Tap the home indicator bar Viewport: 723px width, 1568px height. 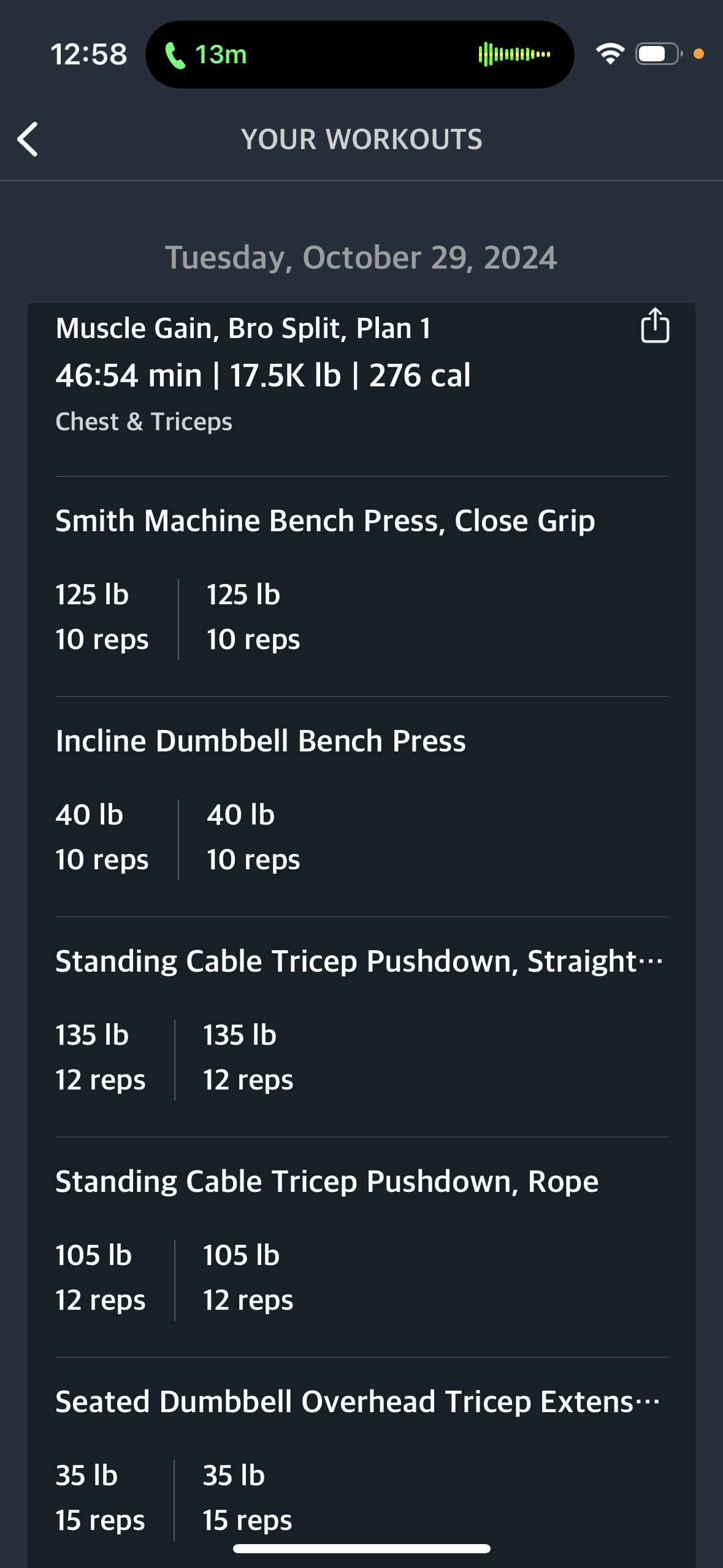click(x=362, y=1548)
